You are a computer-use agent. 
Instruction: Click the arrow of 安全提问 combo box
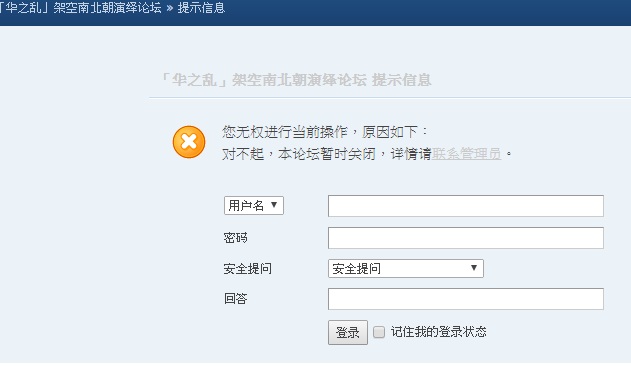[474, 268]
